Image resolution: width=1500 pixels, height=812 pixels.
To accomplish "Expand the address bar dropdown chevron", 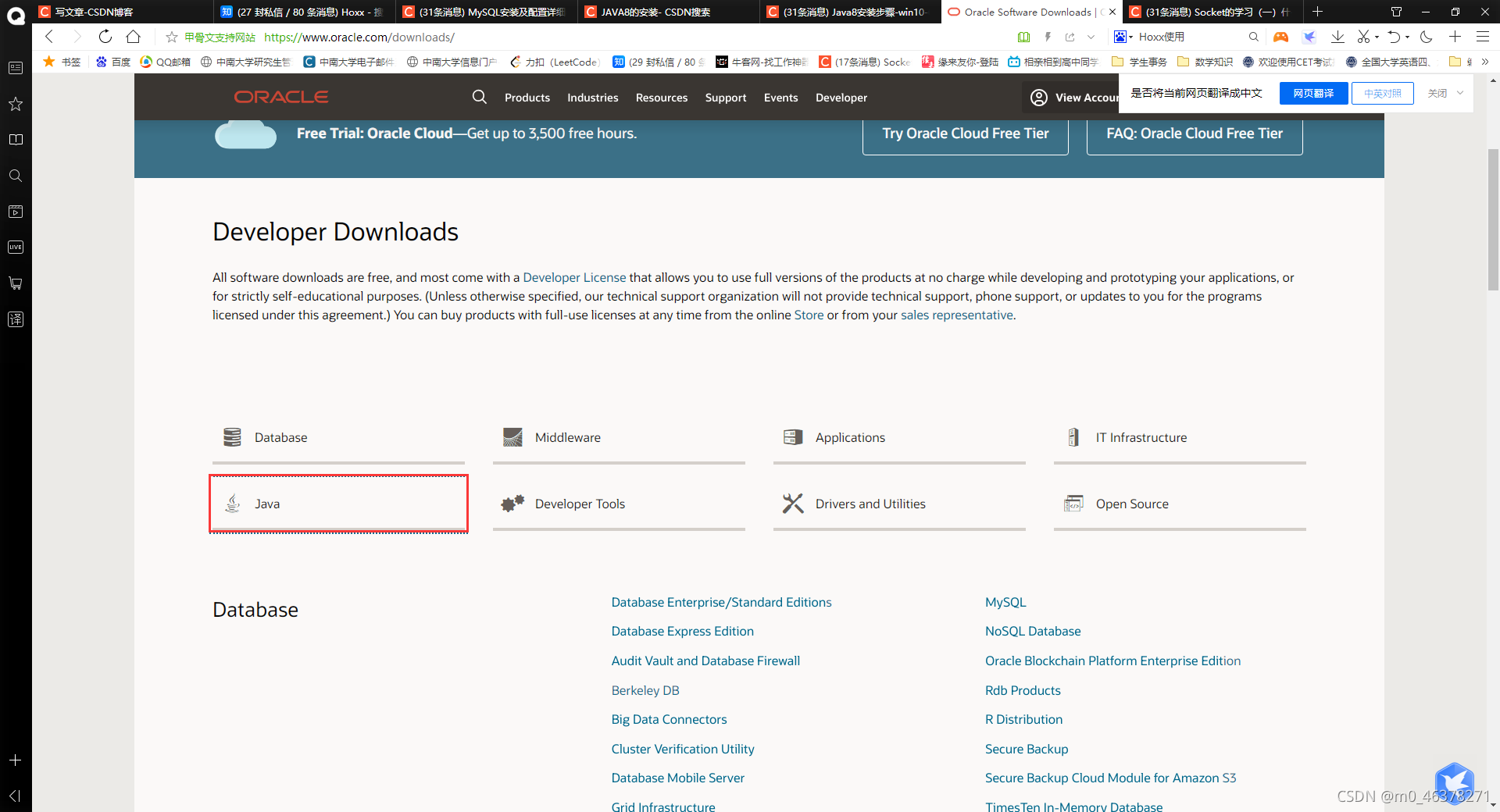I will (x=1091, y=37).
